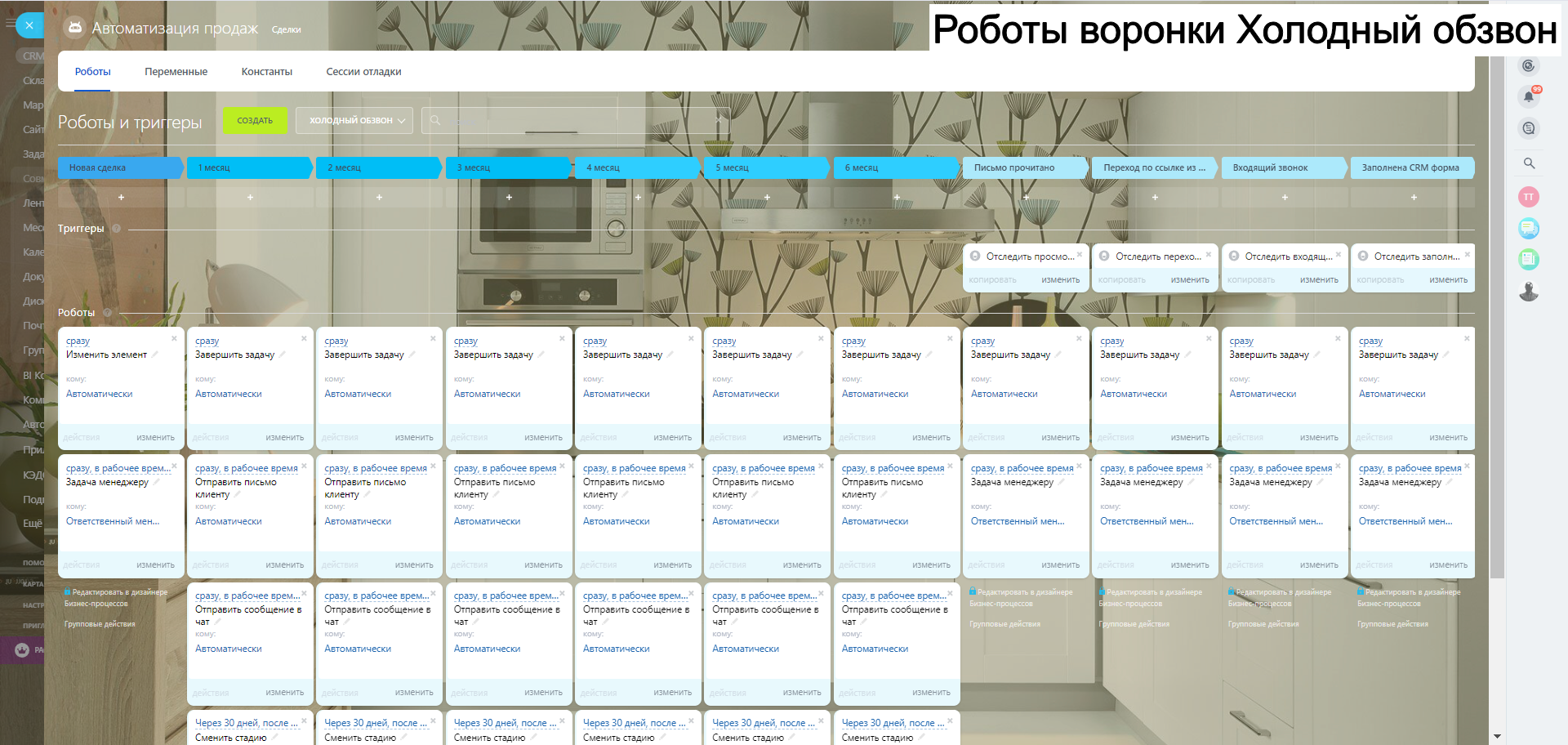
Task: Close the Автоматизация продаж panel with the blue X
Action: [29, 25]
